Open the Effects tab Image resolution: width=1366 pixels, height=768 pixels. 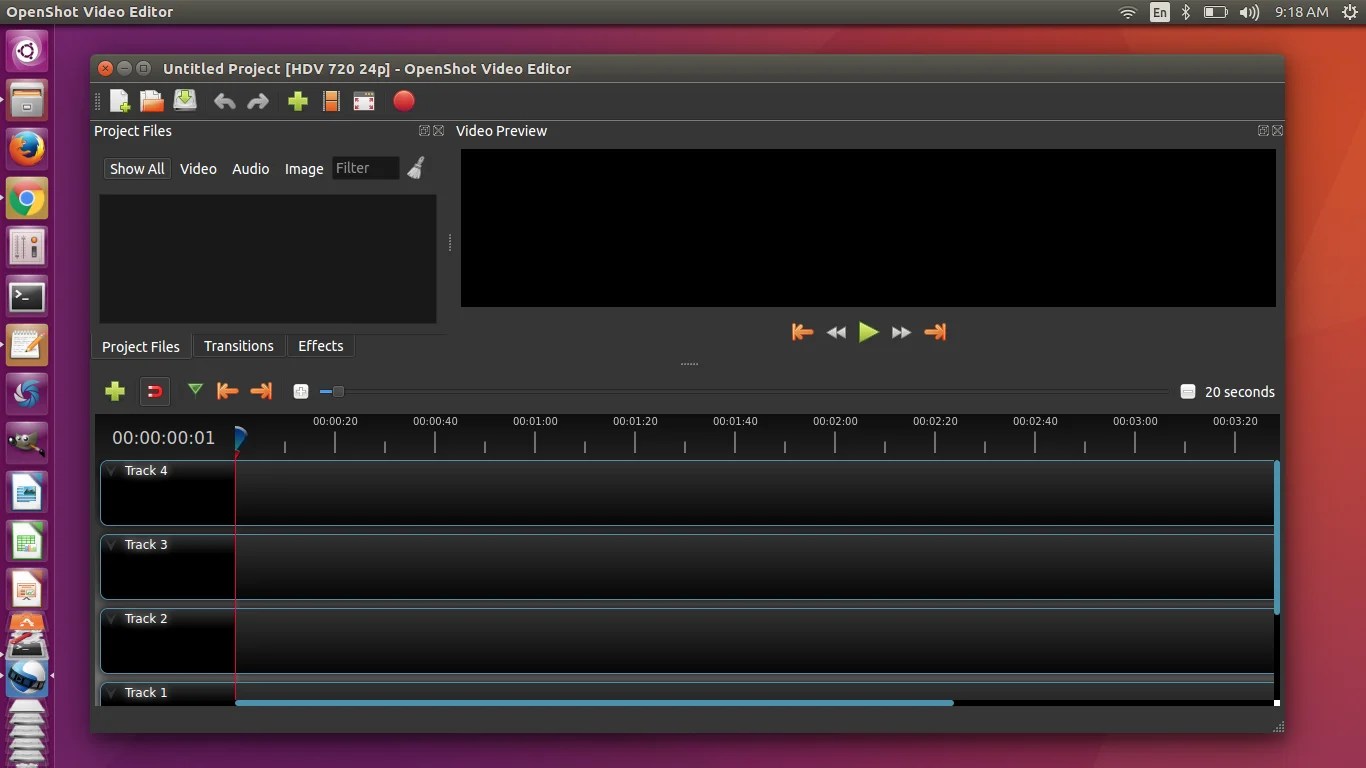click(320, 346)
